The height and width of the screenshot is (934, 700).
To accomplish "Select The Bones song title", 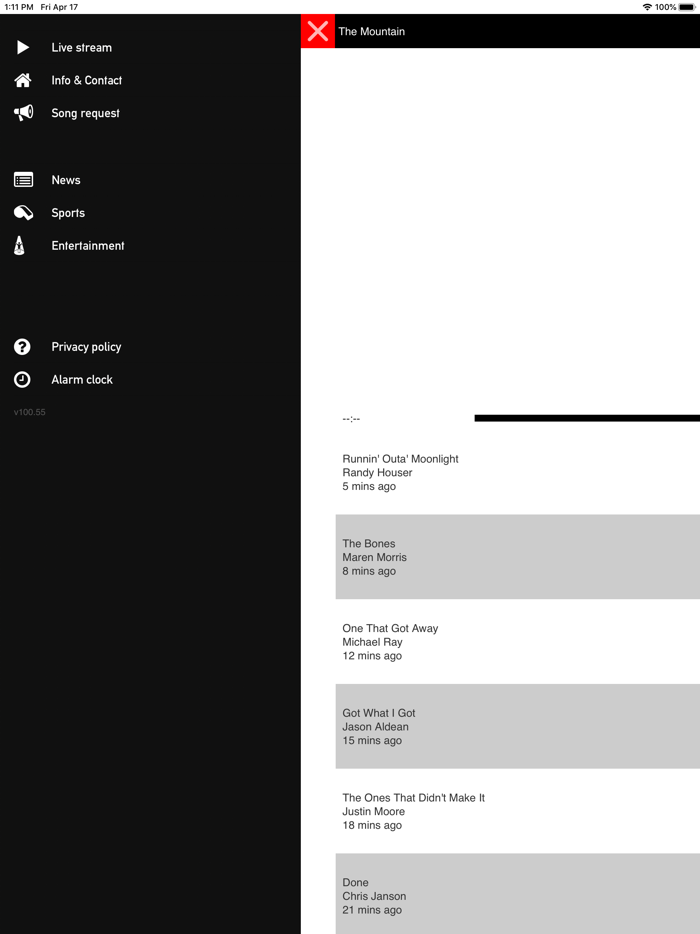I will pyautogui.click(x=369, y=543).
